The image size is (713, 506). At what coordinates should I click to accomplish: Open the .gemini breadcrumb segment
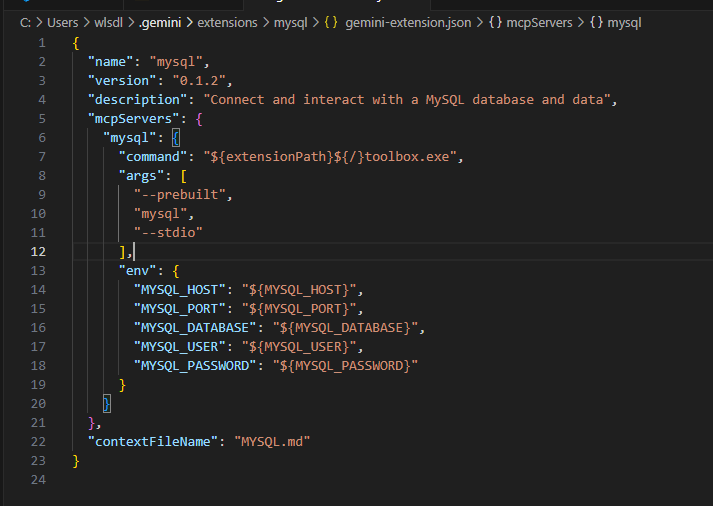[x=160, y=23]
